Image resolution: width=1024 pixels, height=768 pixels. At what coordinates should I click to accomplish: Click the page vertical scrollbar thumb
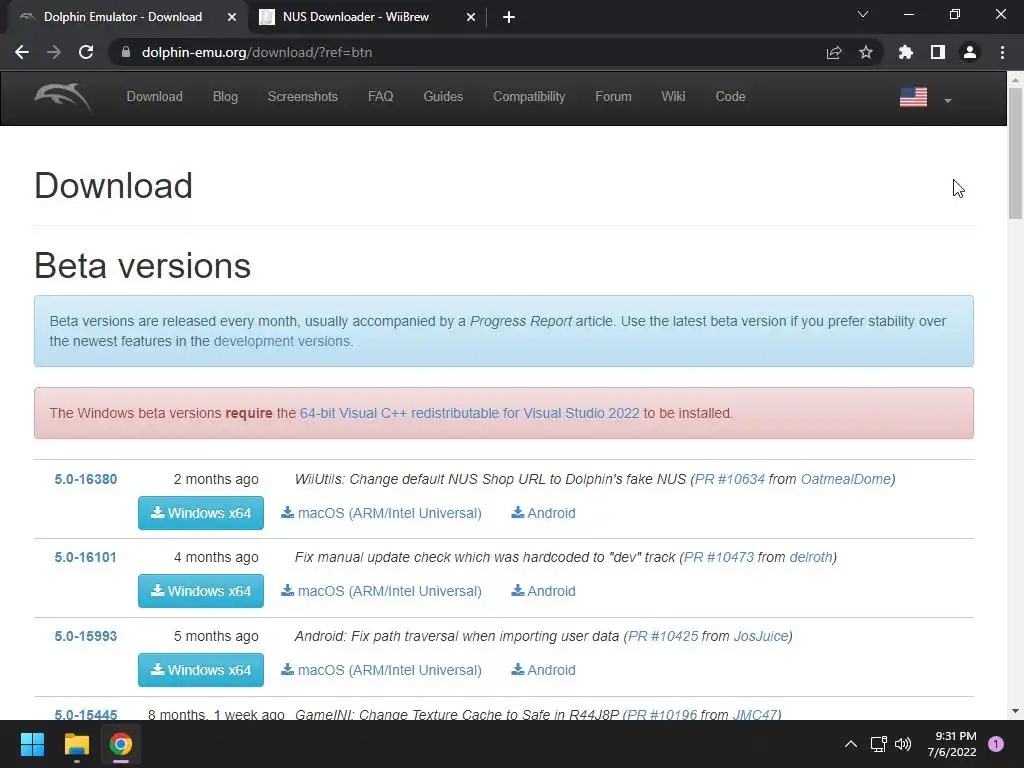(x=1015, y=153)
